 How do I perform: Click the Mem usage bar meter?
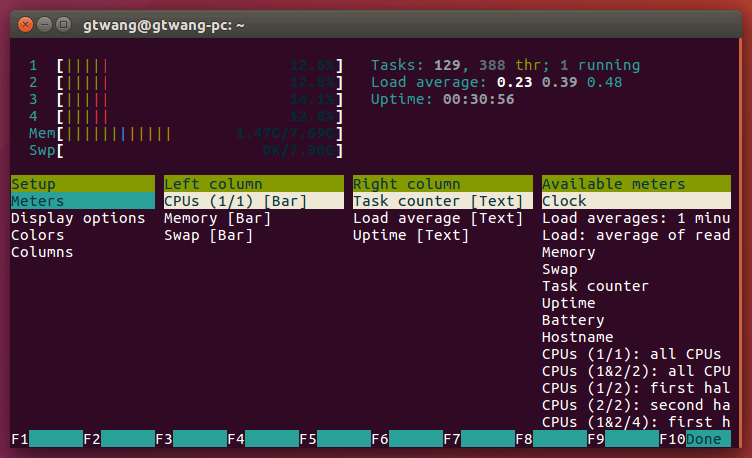coord(200,133)
